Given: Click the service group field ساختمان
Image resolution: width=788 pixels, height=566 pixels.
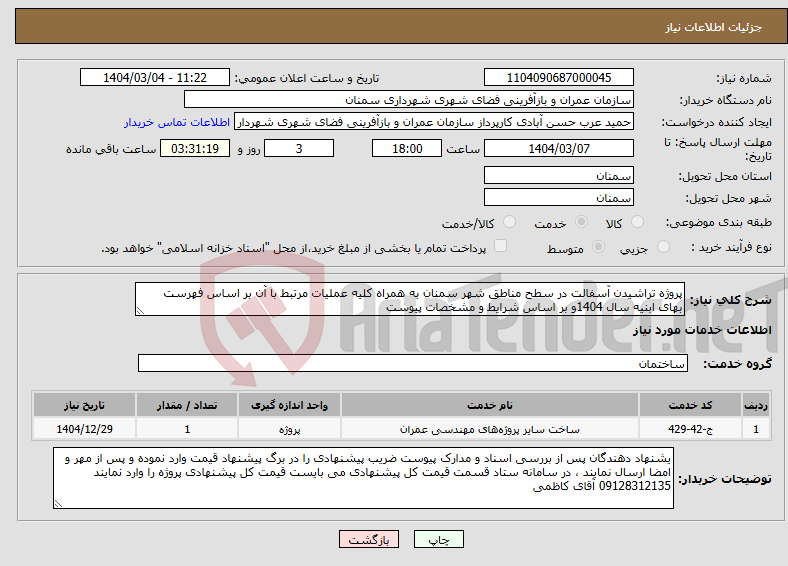Looking at the screenshot, I should click(x=413, y=363).
